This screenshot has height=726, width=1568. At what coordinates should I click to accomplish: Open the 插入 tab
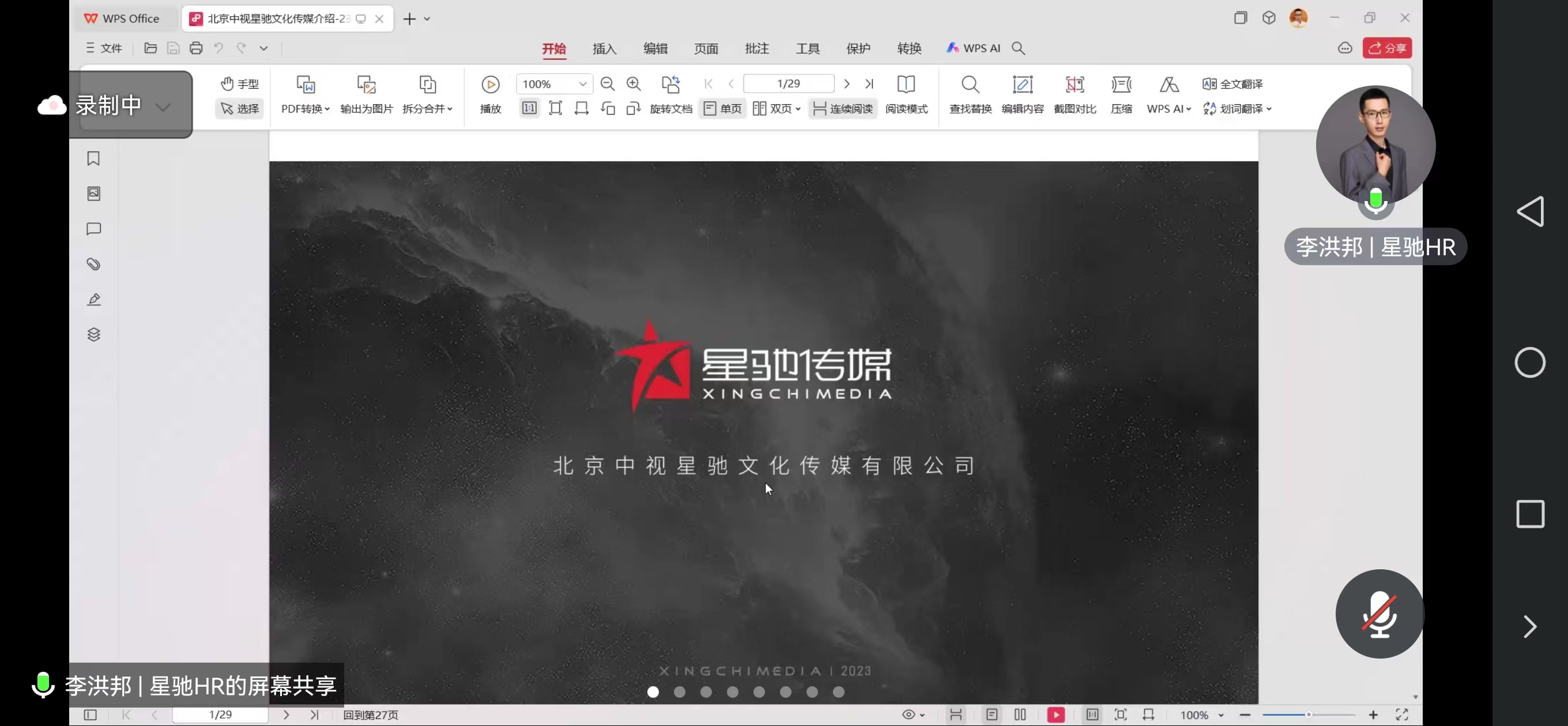[605, 48]
